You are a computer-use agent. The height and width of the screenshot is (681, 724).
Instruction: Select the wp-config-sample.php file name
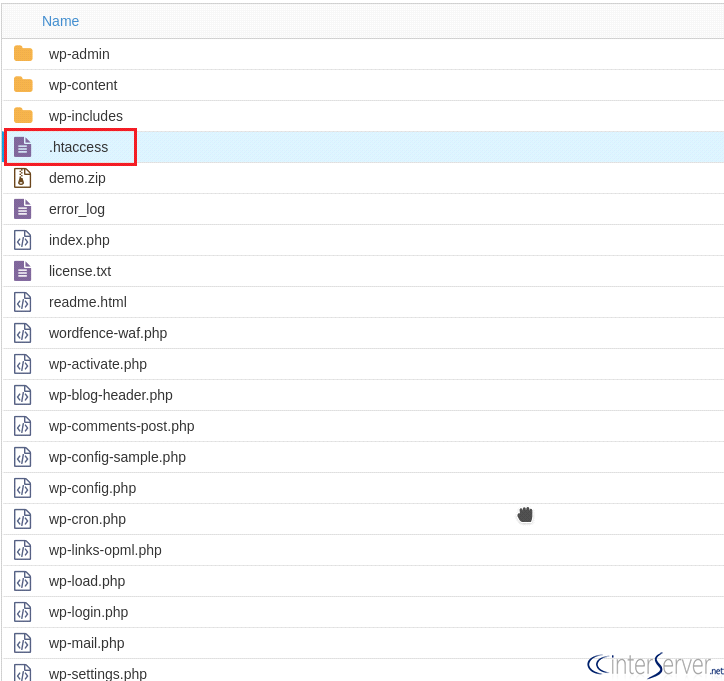117,458
